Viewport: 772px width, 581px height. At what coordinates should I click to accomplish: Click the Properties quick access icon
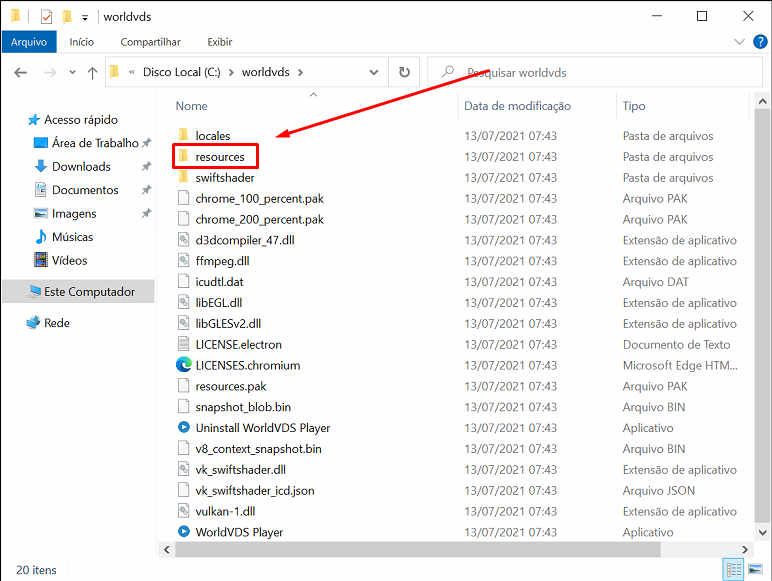tap(46, 17)
